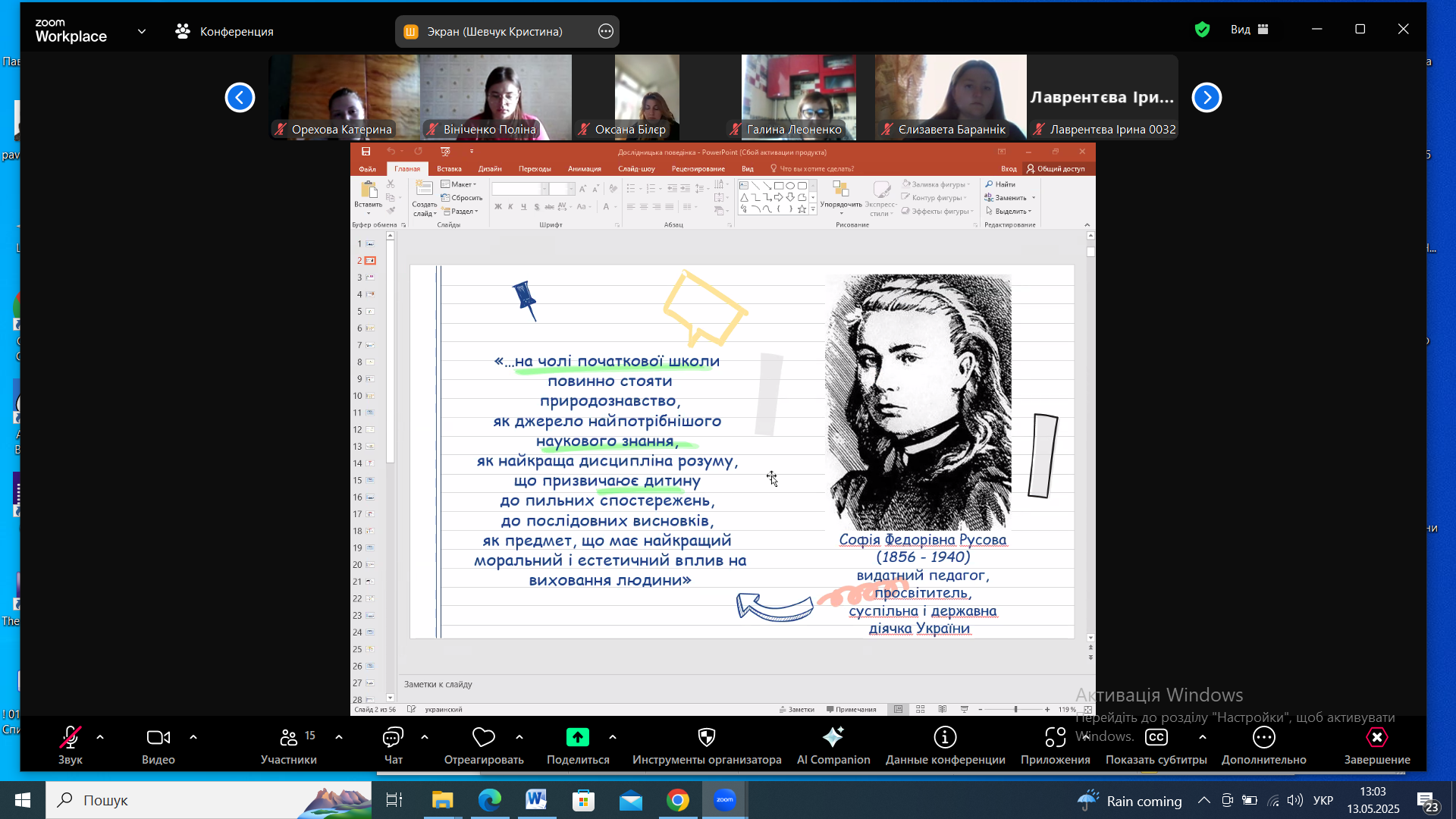Viewport: 1456px width, 819px height.
Task: Toggle italic К formatting
Action: click(x=510, y=206)
